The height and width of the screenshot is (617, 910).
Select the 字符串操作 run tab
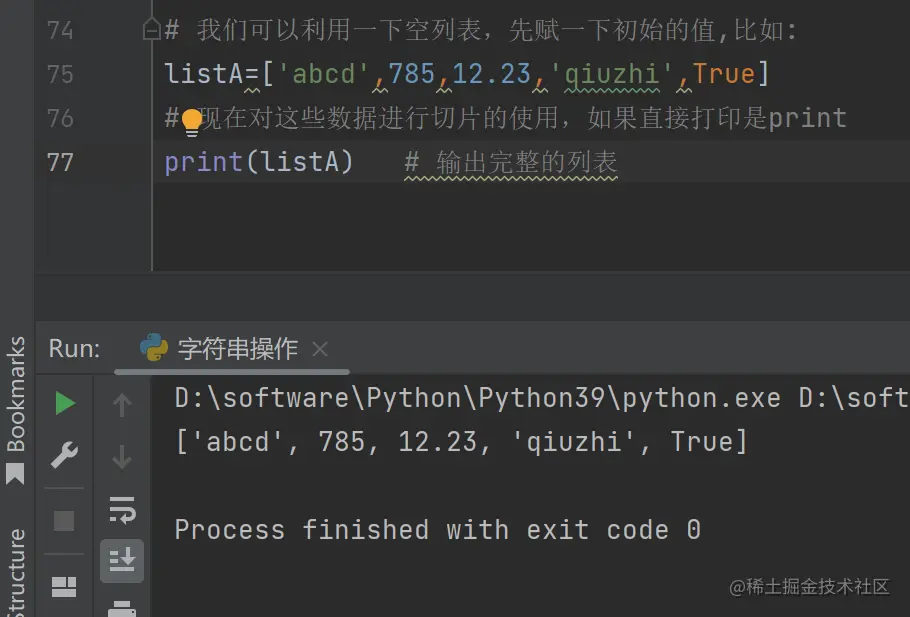[x=237, y=348]
